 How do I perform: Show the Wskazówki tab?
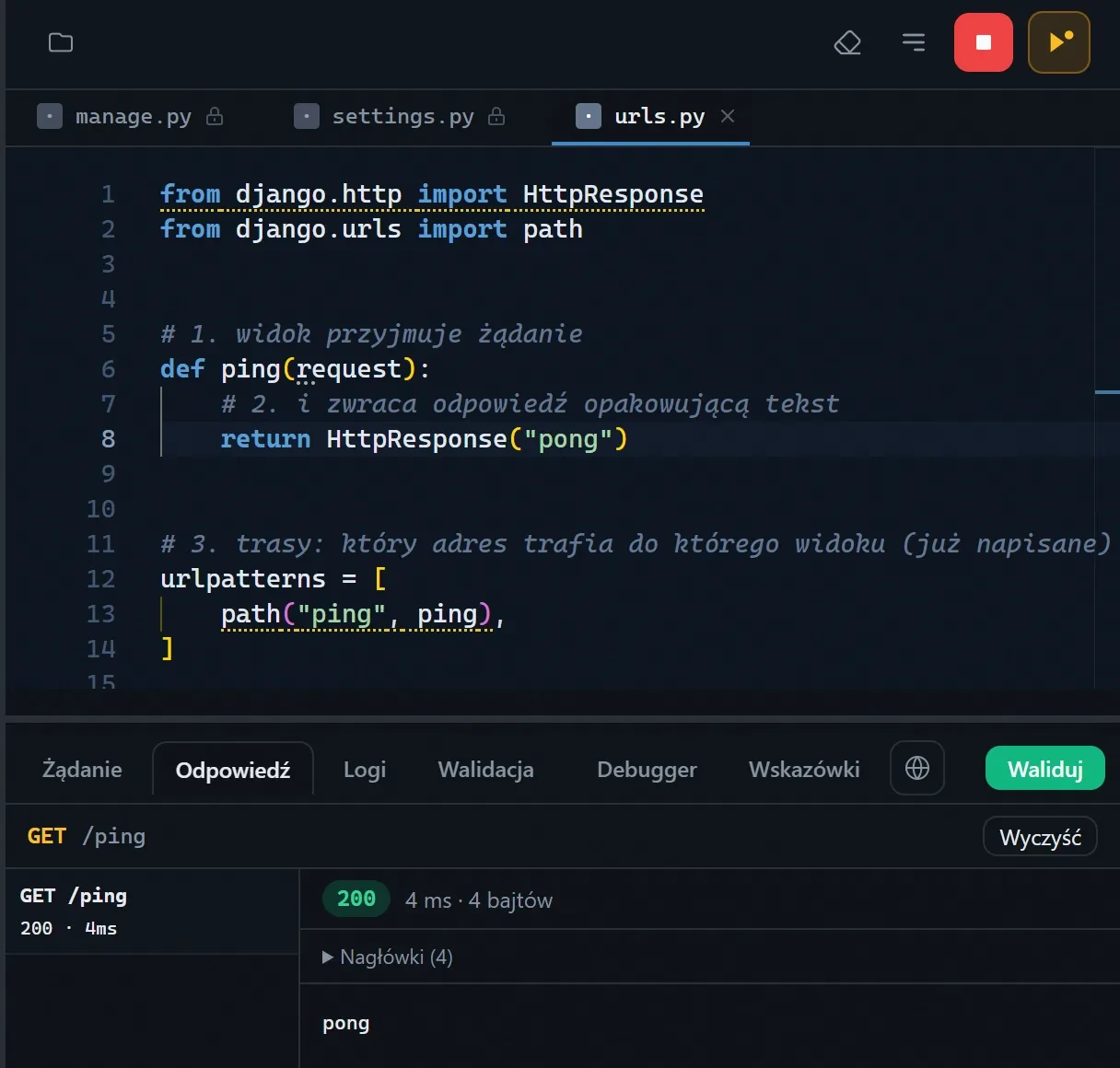click(x=804, y=769)
